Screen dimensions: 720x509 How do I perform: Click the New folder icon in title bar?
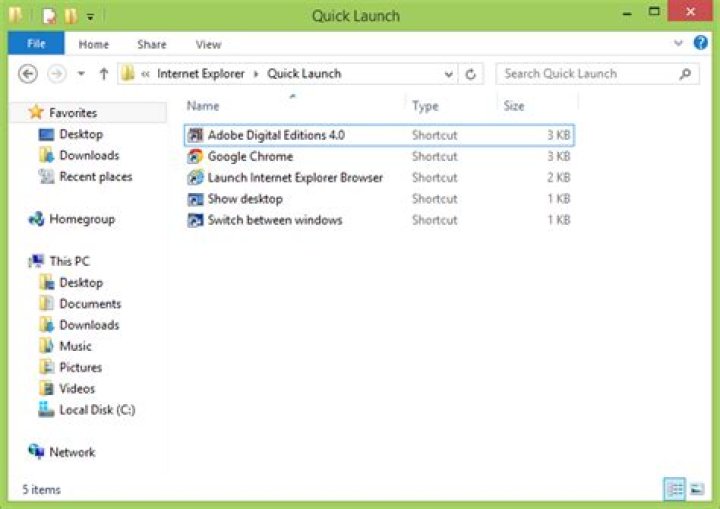(71, 16)
